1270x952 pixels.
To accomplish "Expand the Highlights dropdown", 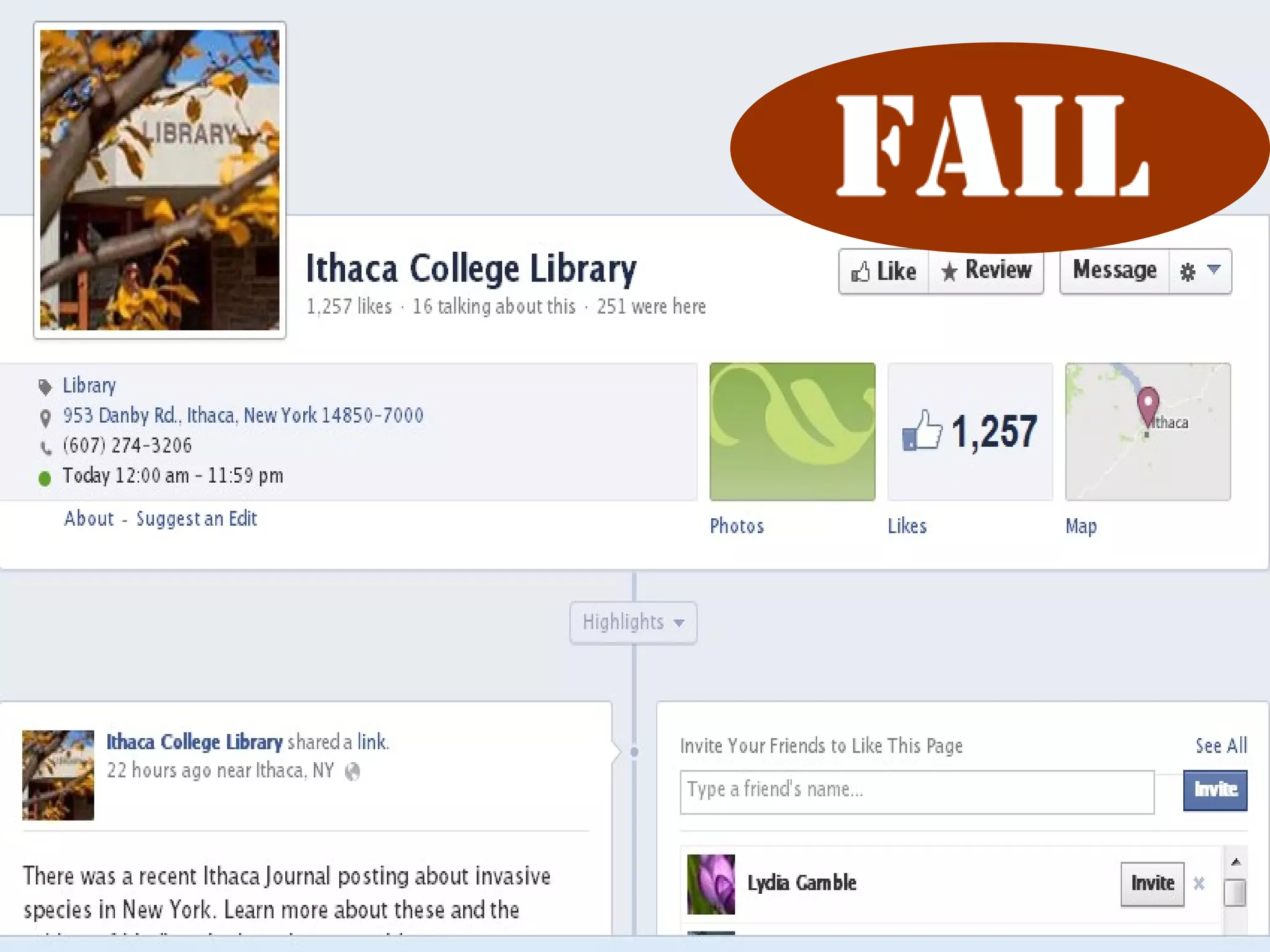I will (633, 622).
